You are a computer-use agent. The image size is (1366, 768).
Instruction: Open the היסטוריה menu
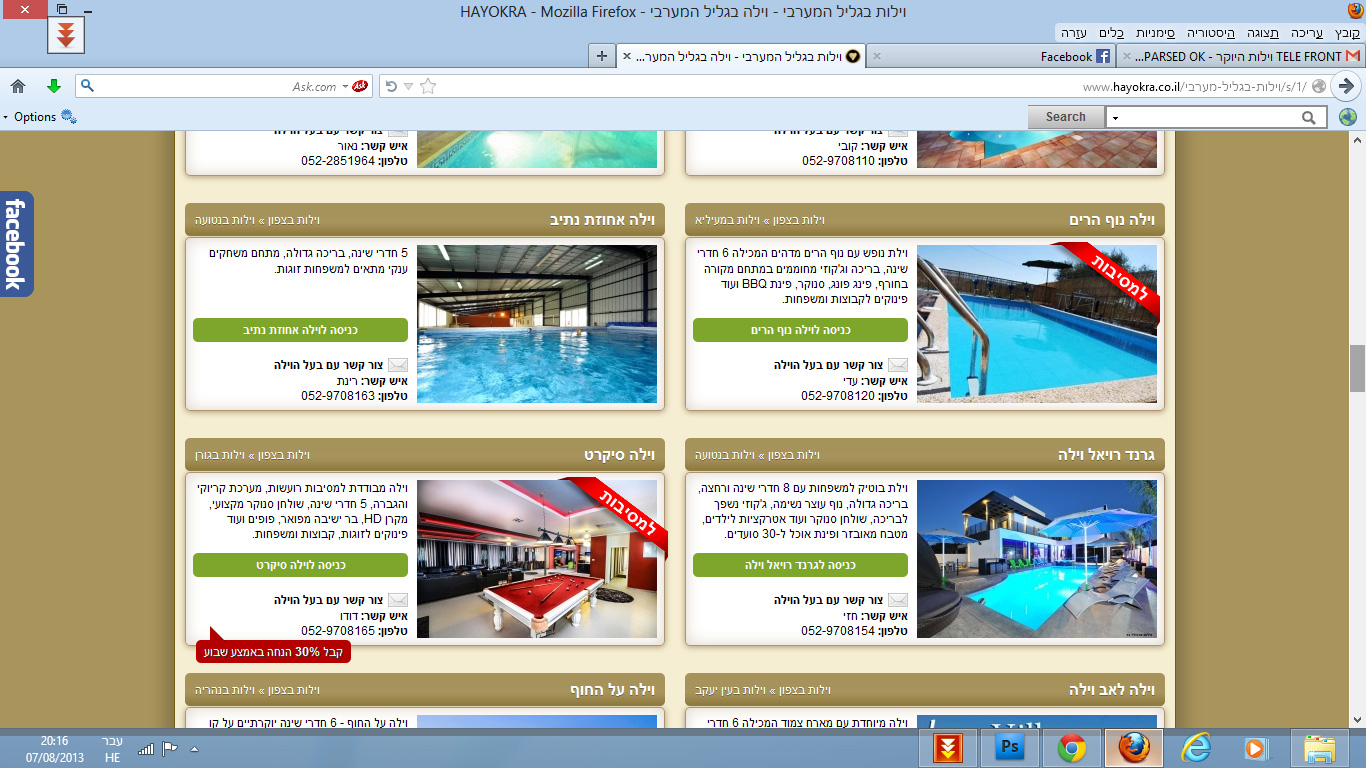point(1217,33)
